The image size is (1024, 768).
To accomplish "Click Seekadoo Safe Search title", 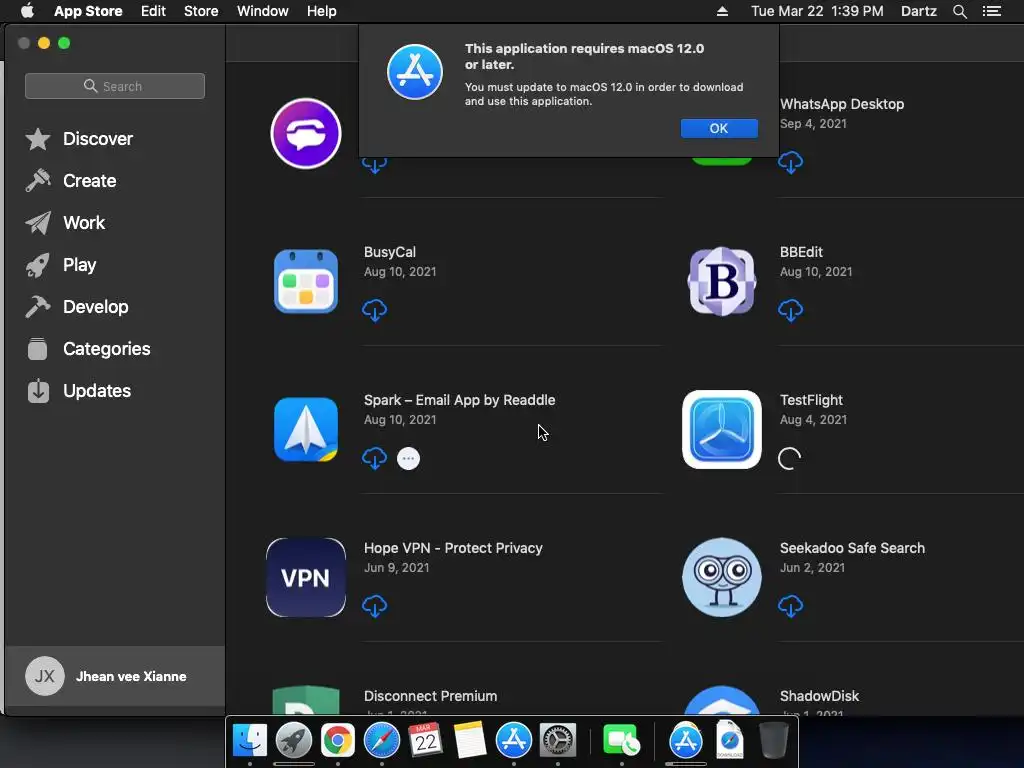I will (852, 548).
